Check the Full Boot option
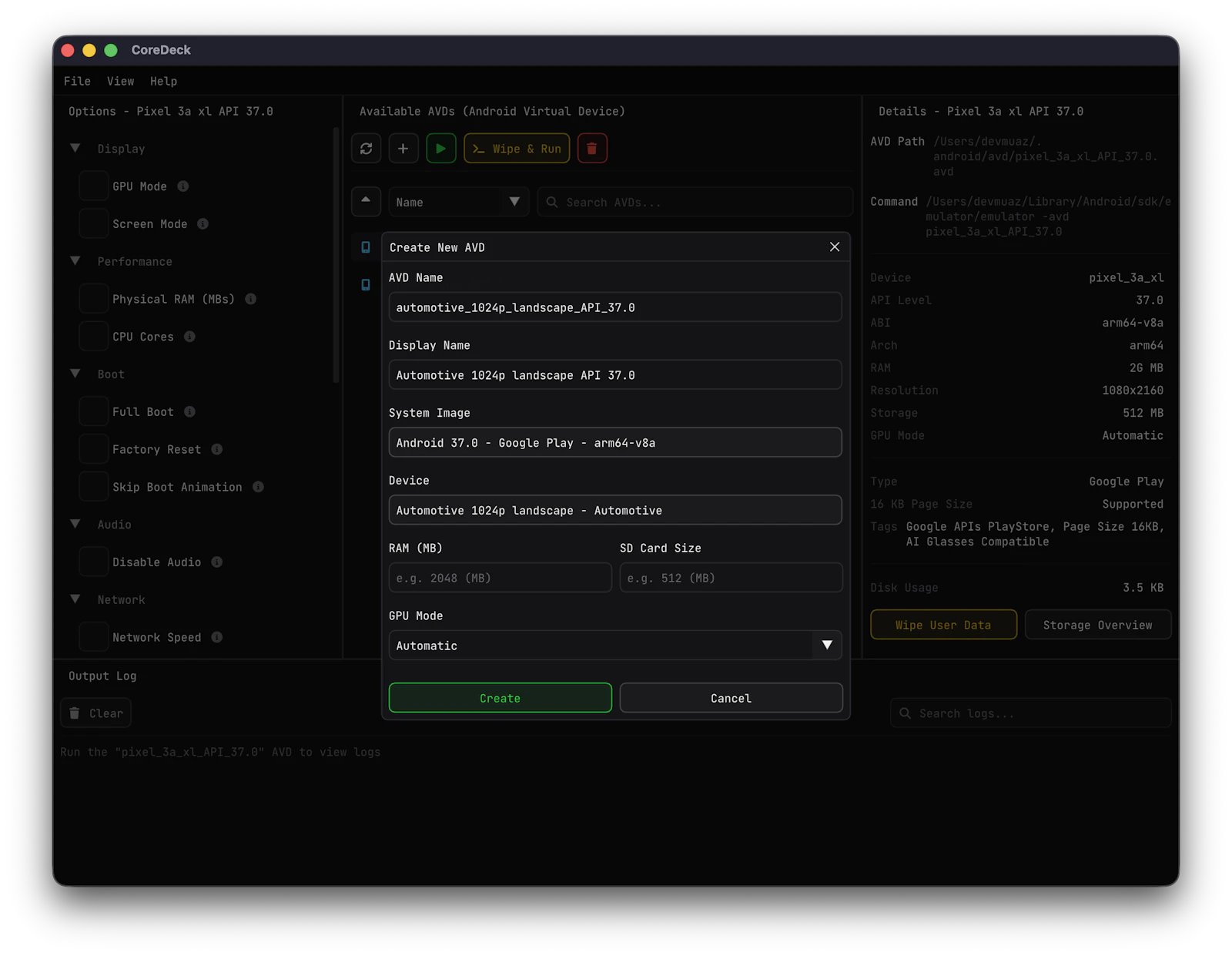This screenshot has height=956, width=1232. (x=94, y=411)
